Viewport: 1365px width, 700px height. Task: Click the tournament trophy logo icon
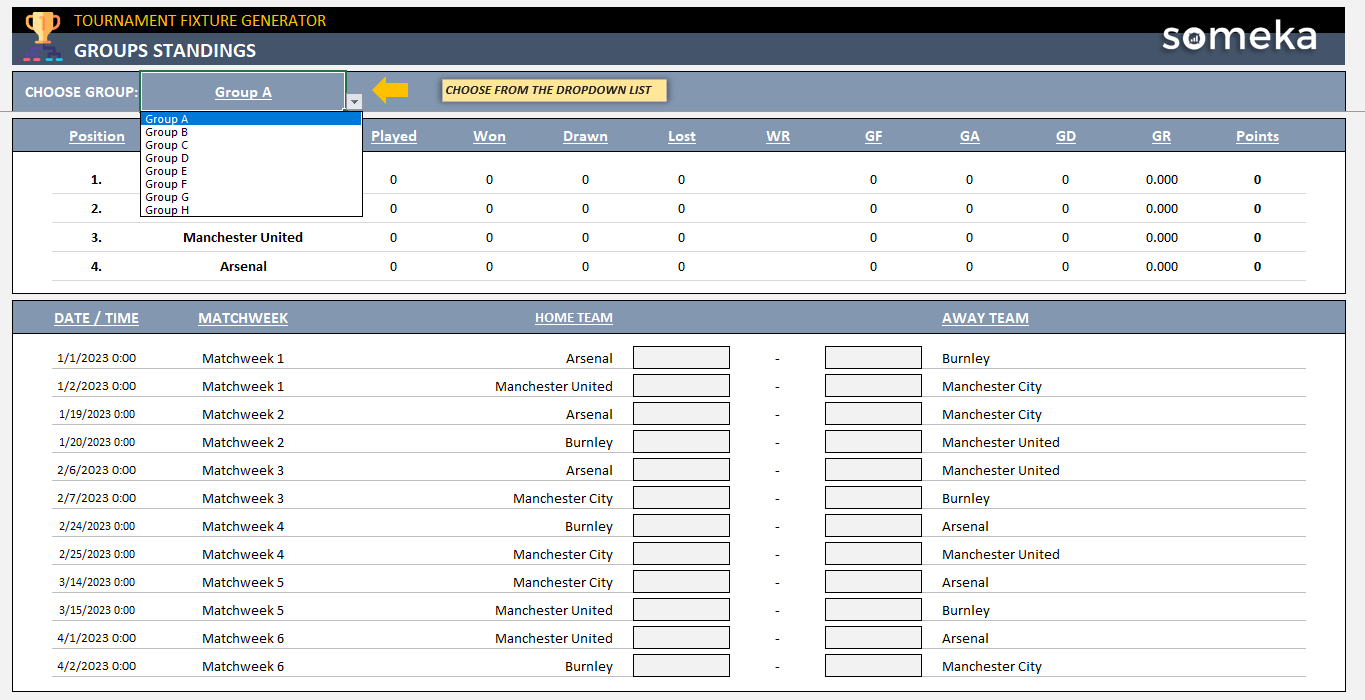click(x=41, y=35)
